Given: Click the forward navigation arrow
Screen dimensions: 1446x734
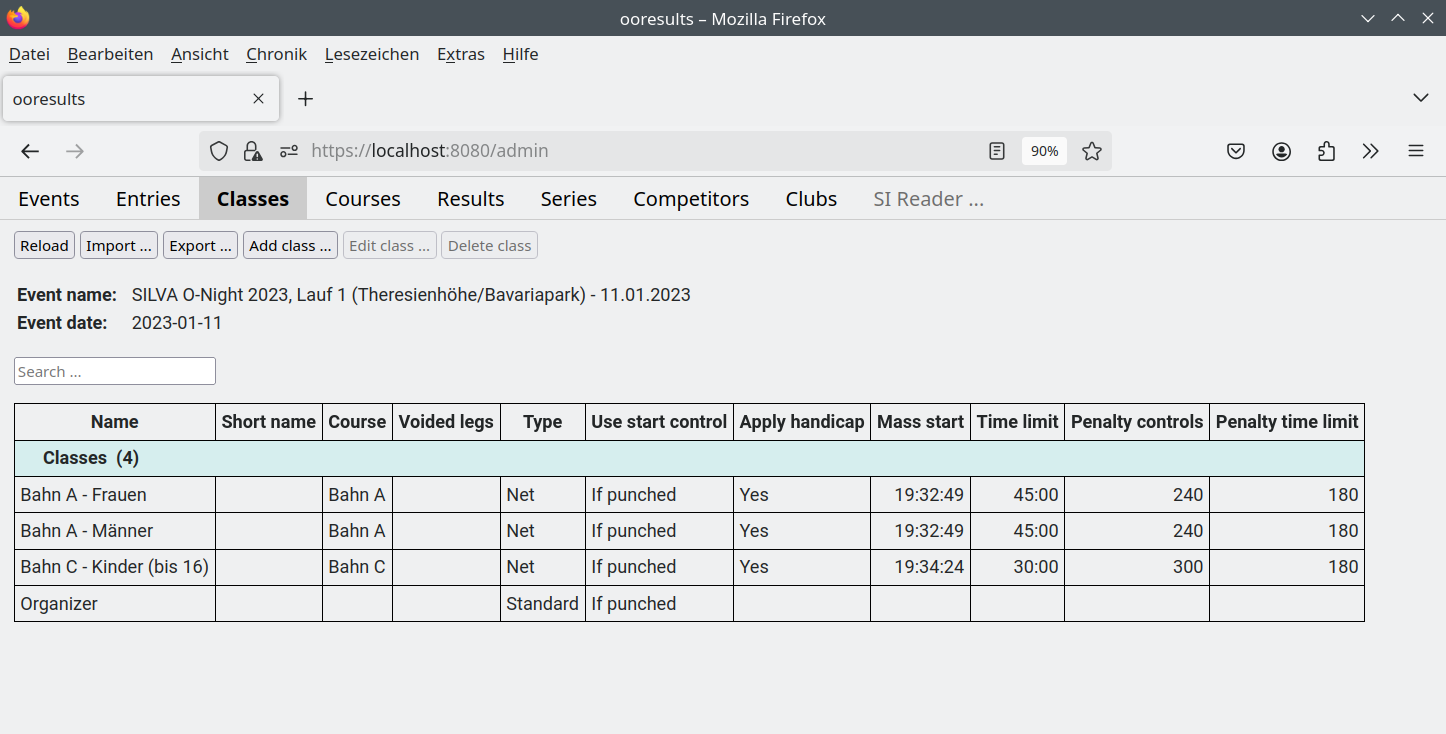Looking at the screenshot, I should point(75,151).
